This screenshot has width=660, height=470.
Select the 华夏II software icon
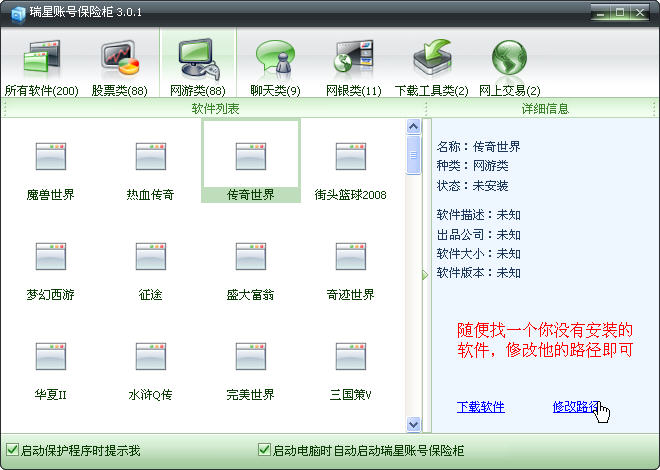(51, 357)
